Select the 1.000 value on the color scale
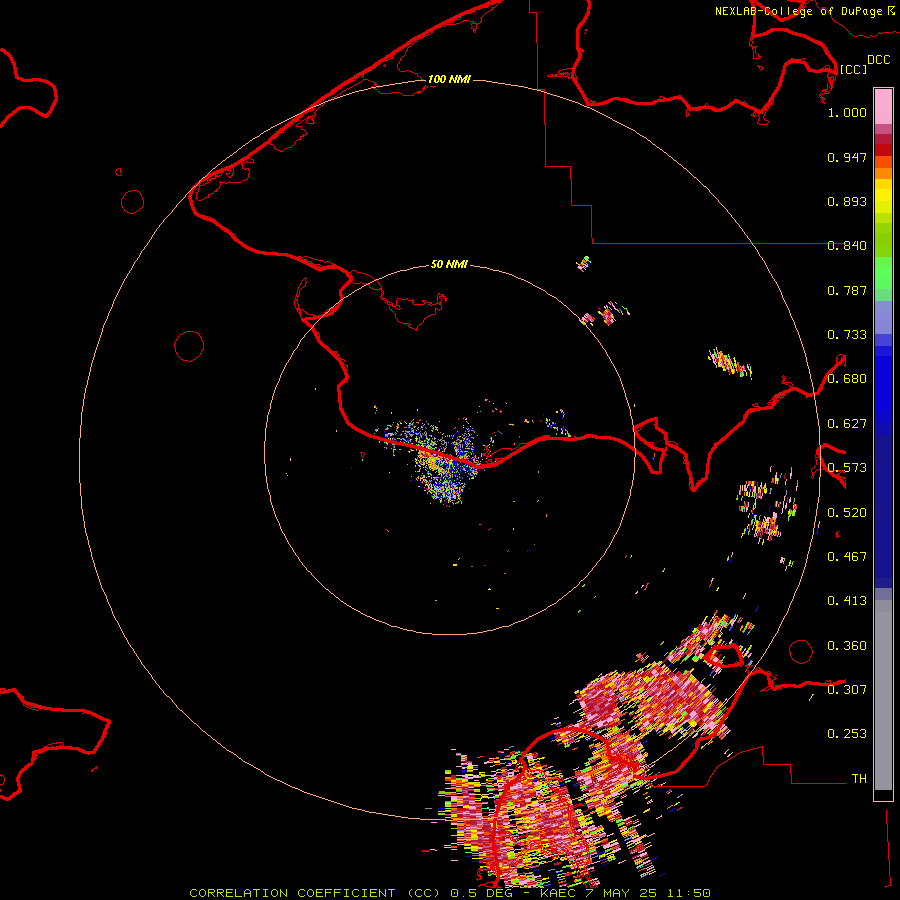 tap(847, 112)
